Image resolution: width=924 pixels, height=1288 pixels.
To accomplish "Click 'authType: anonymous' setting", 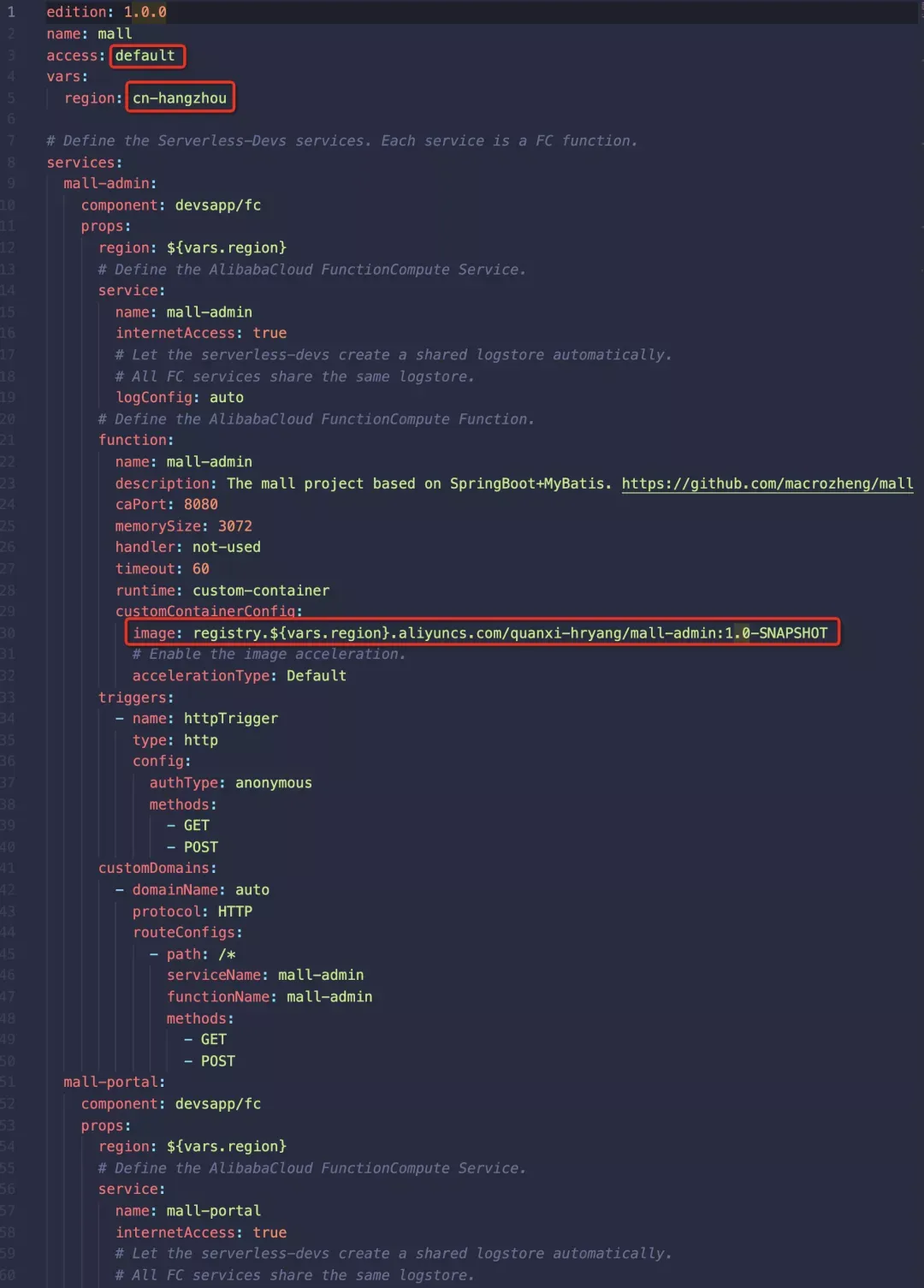I will click(x=231, y=782).
